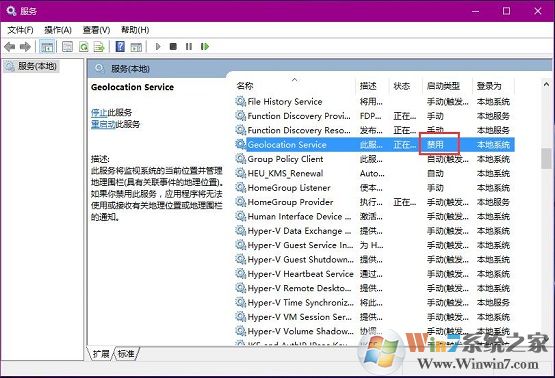The height and width of the screenshot is (378, 555).
Task: Select HomeGroup Provider row
Action: [374, 202]
